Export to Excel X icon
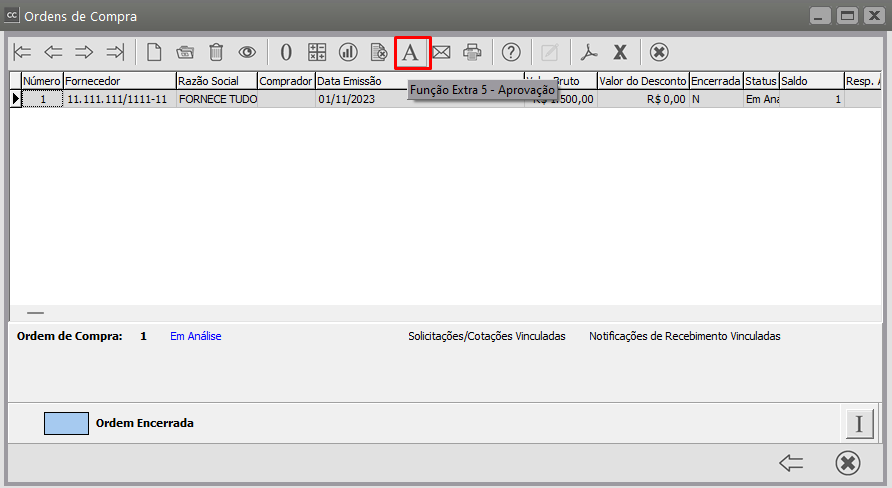 click(620, 52)
